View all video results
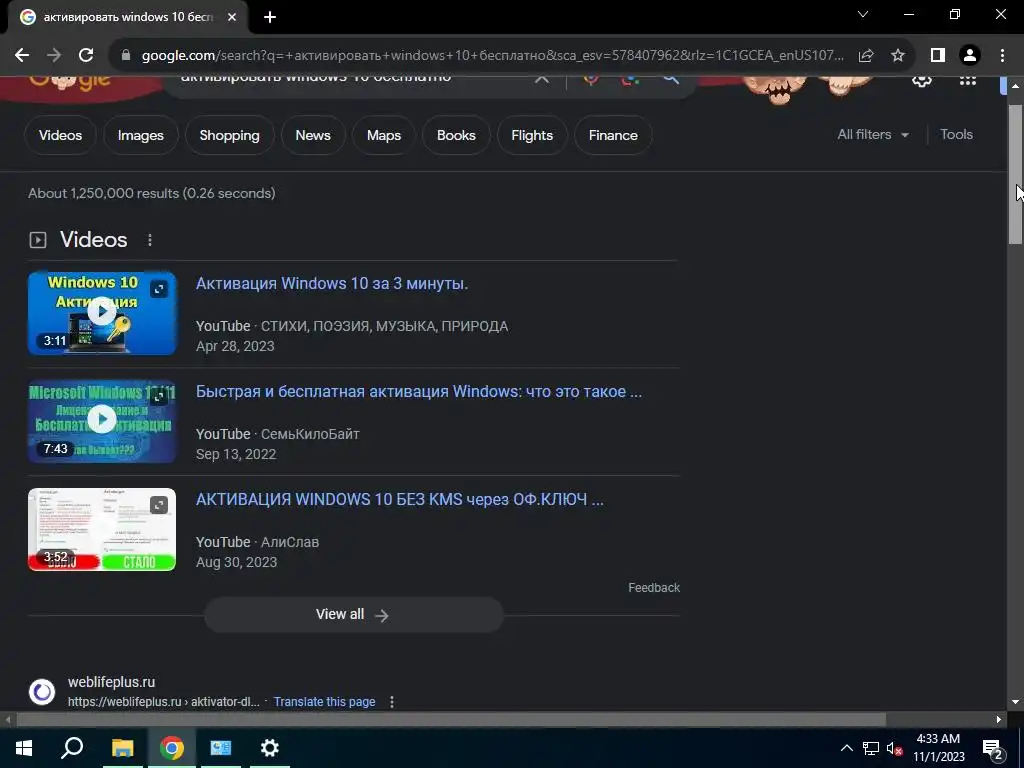The image size is (1024, 768). coord(354,615)
